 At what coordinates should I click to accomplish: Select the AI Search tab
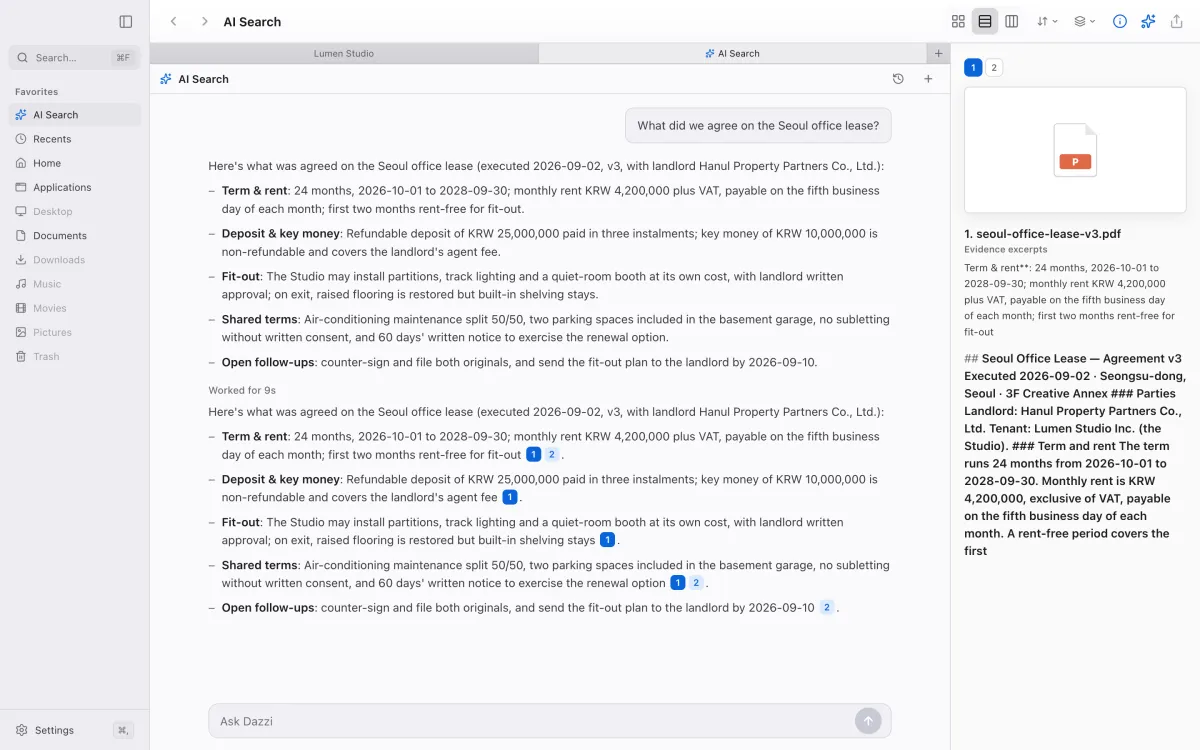732,54
